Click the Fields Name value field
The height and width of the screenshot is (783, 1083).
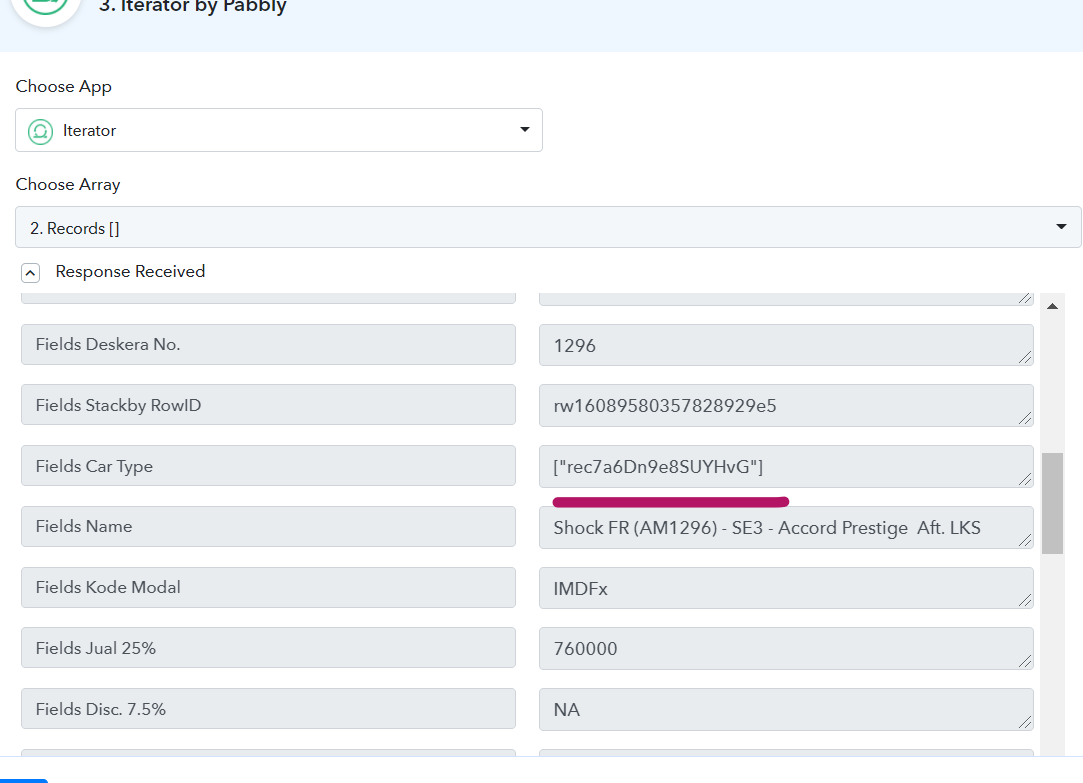(785, 528)
